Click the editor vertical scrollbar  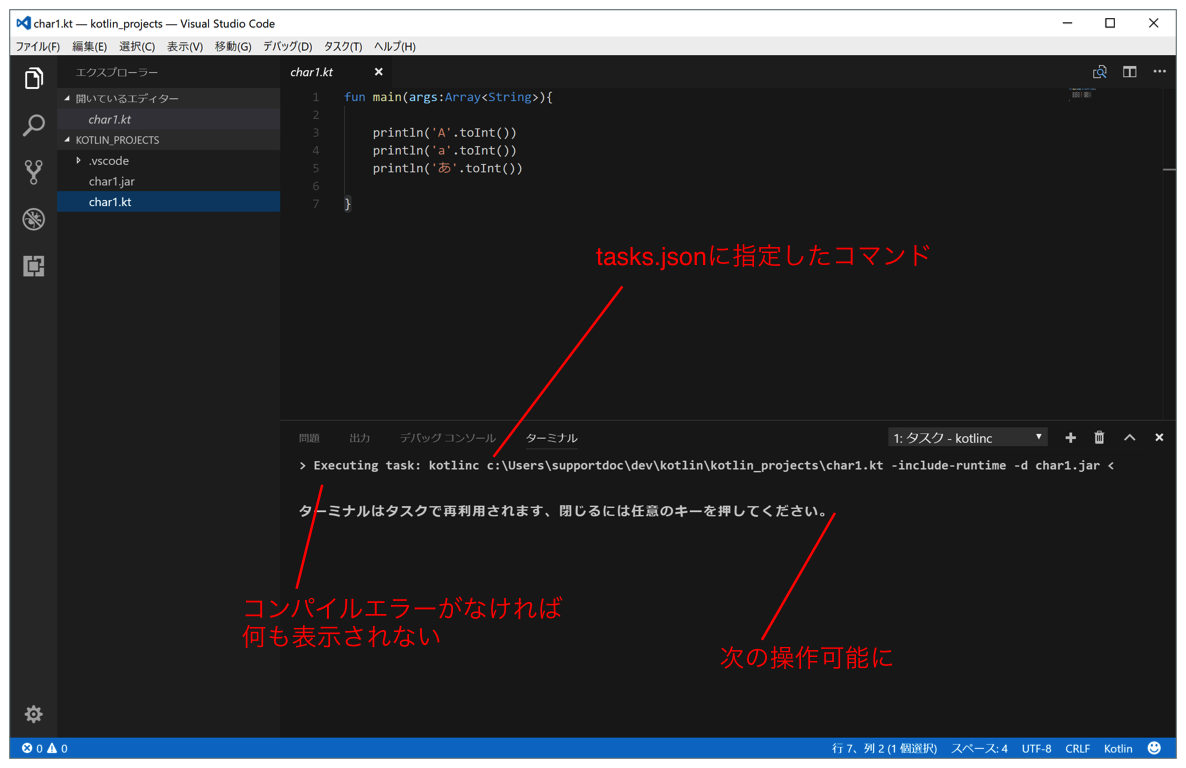1169,253
